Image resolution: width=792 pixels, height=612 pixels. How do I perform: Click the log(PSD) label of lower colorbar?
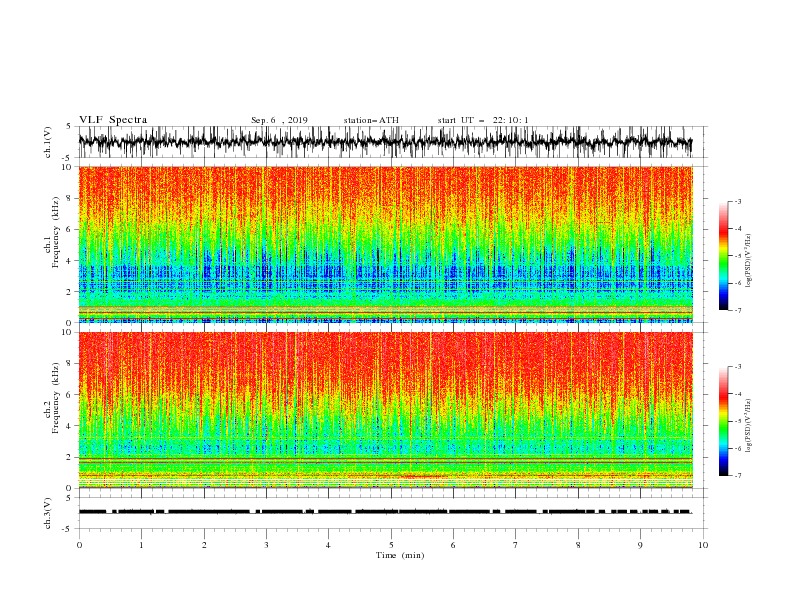coord(749,426)
